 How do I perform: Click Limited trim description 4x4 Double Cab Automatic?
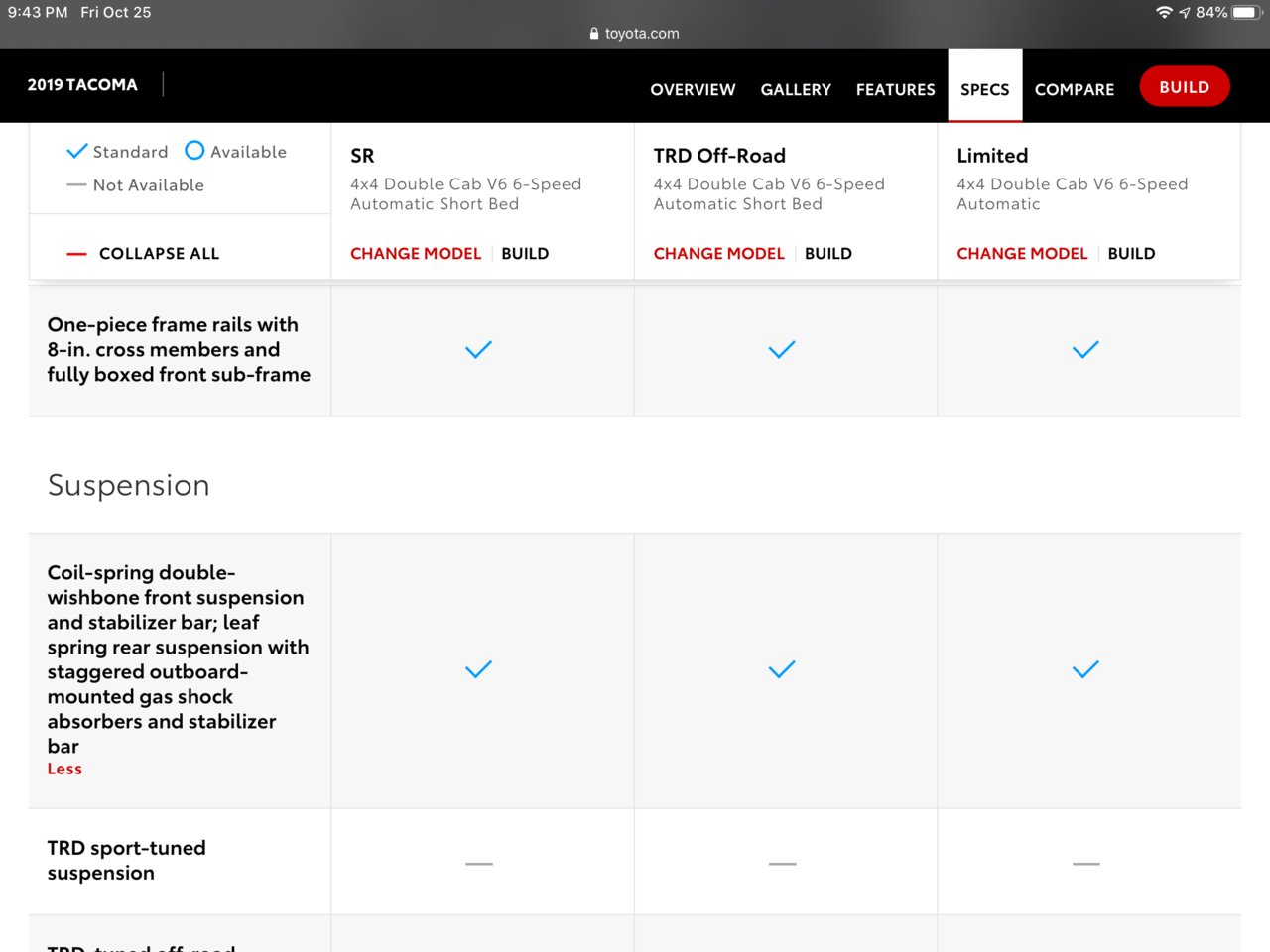(1072, 193)
